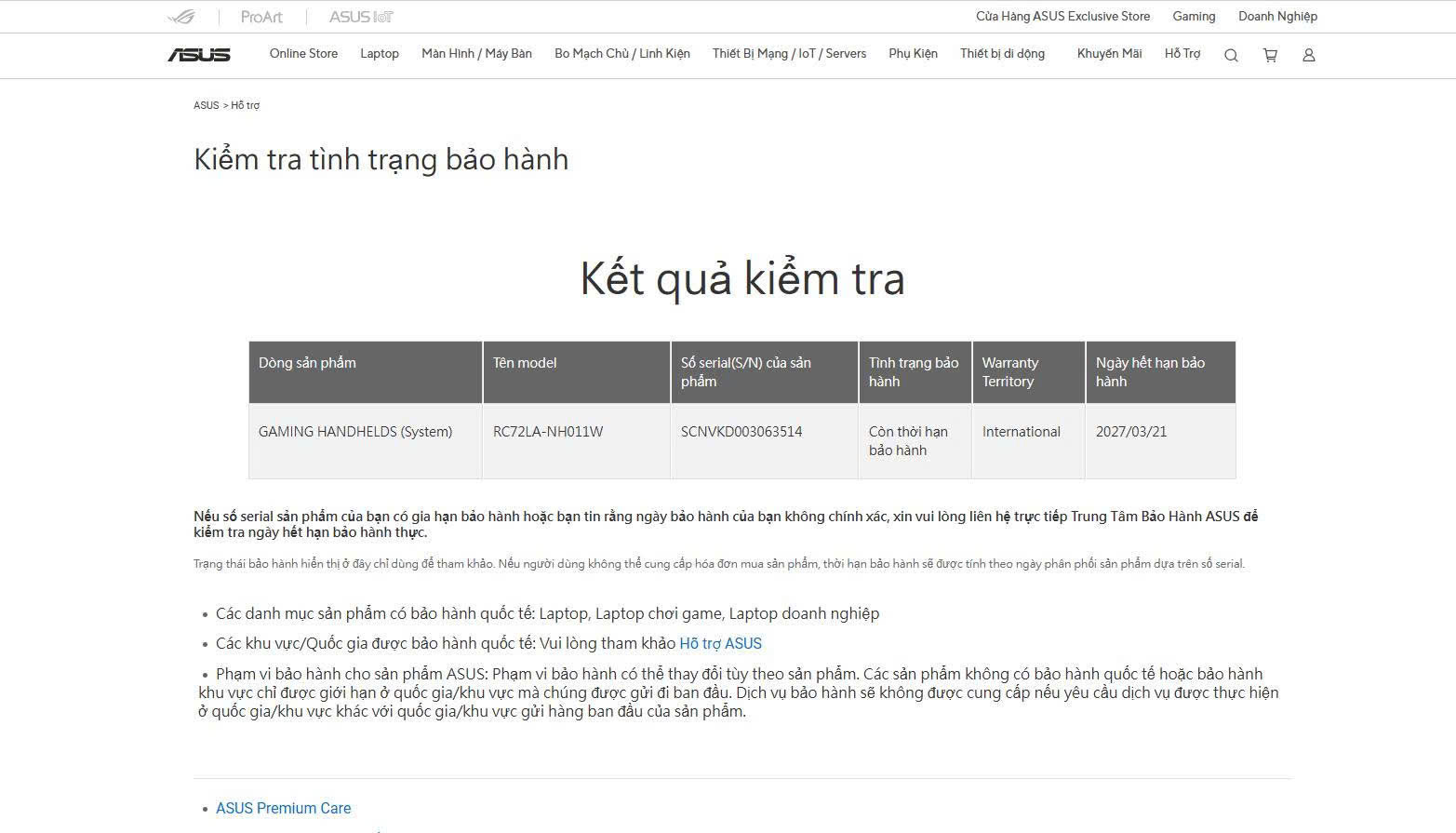Click the Kiểm tra tình trạng bảo hành title
Image resolution: width=1456 pixels, height=833 pixels.
(381, 159)
